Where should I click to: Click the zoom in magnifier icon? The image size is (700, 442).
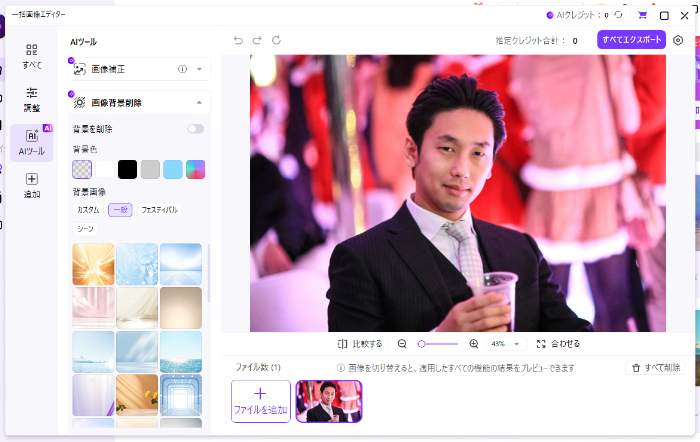tap(474, 343)
